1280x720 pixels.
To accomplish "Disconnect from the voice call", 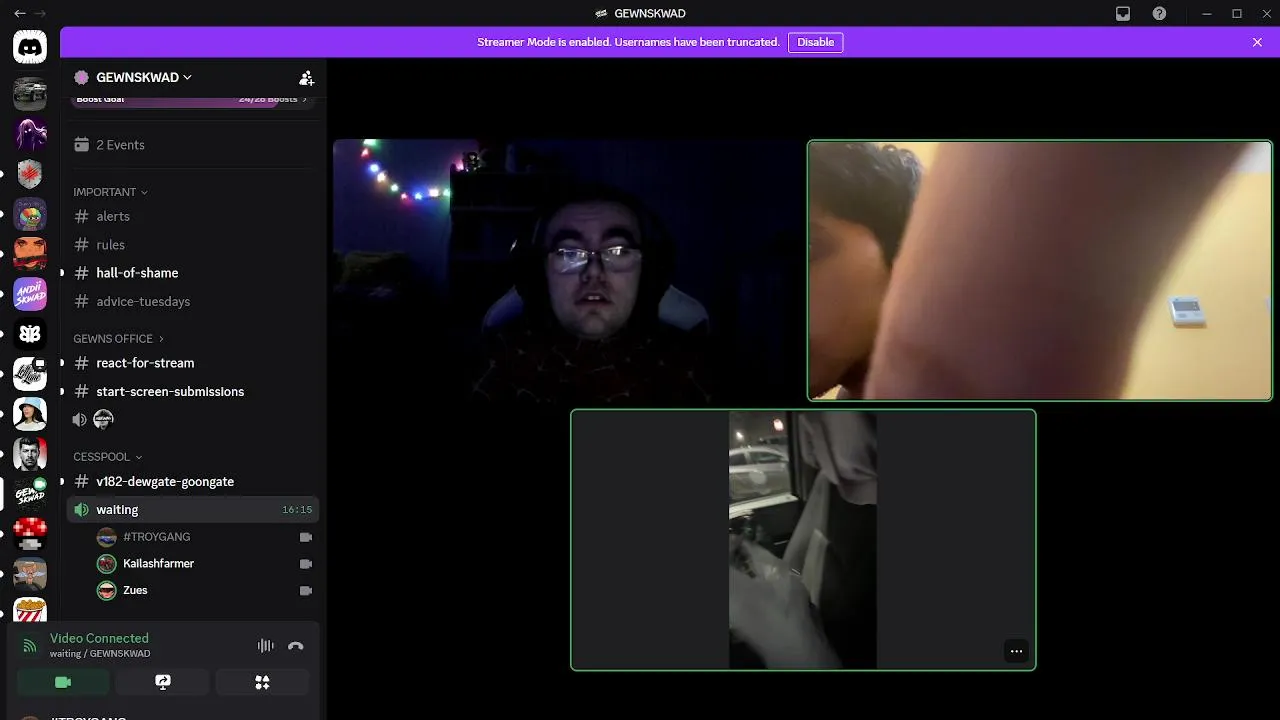I will click(x=296, y=646).
